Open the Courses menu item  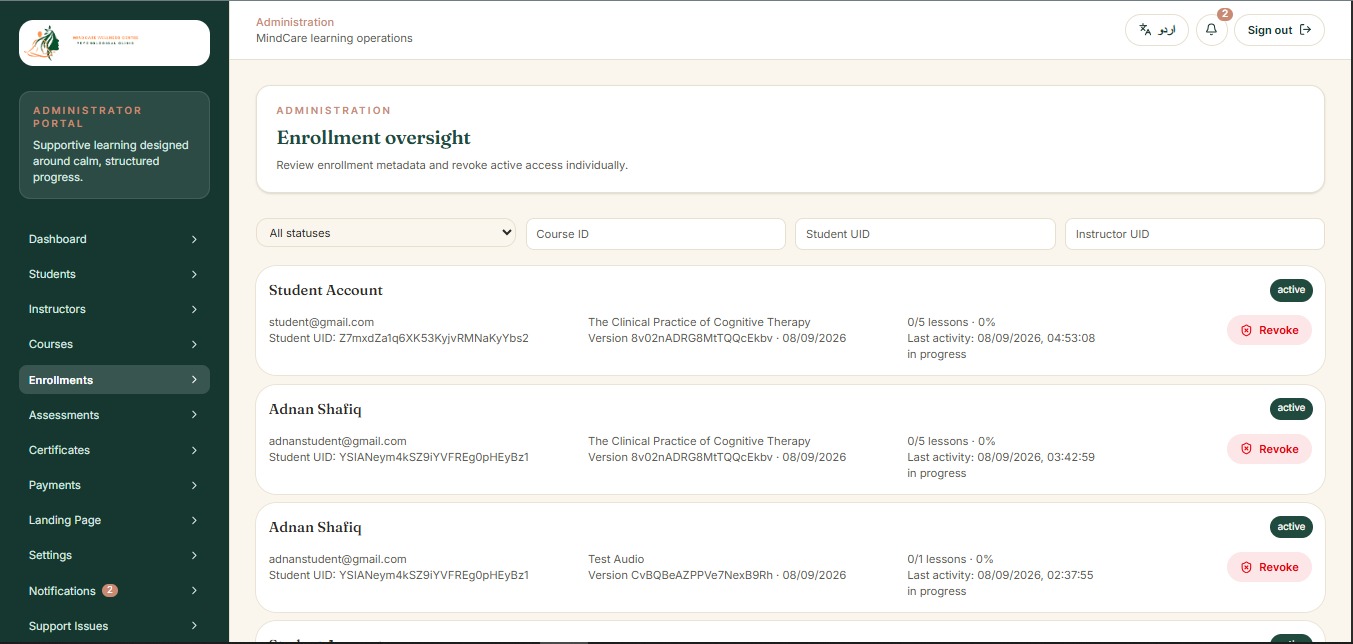coord(114,344)
